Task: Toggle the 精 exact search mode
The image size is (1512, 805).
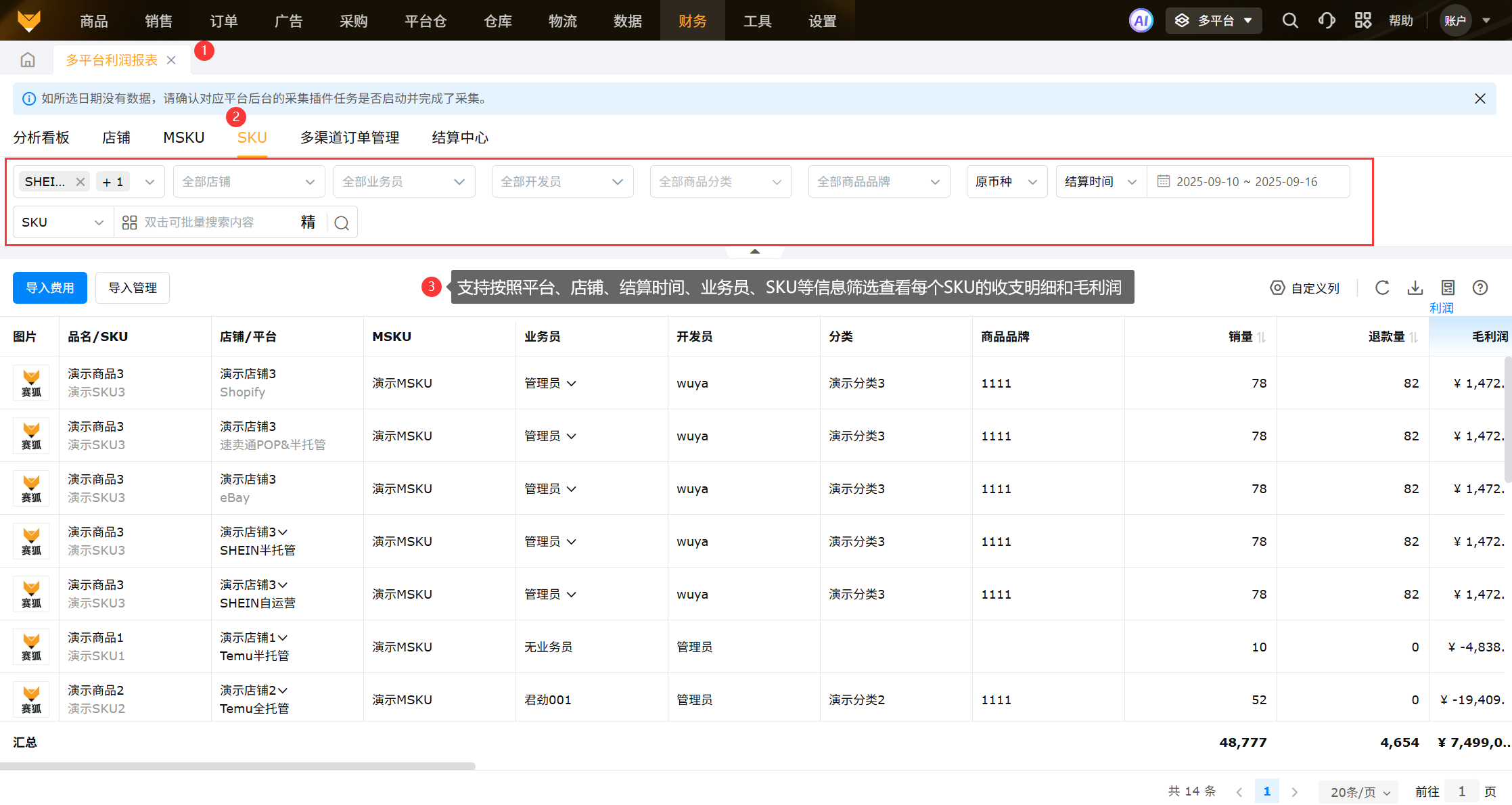Action: pyautogui.click(x=308, y=223)
